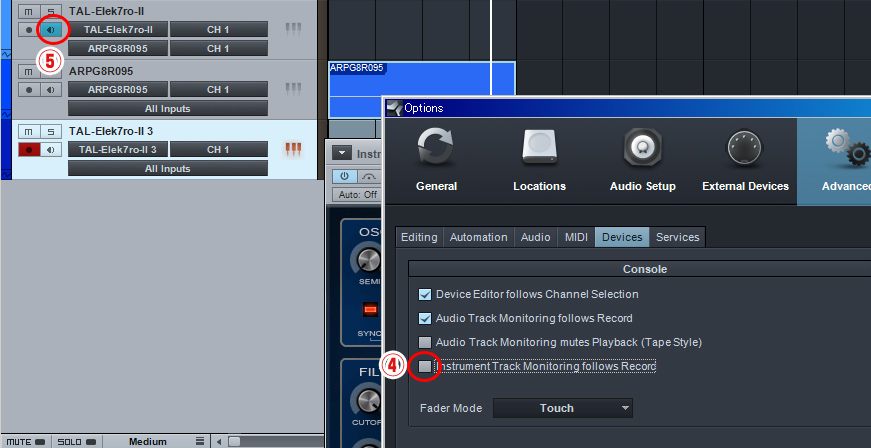
Task: Open the Medium track height dropdown
Action: (148, 441)
